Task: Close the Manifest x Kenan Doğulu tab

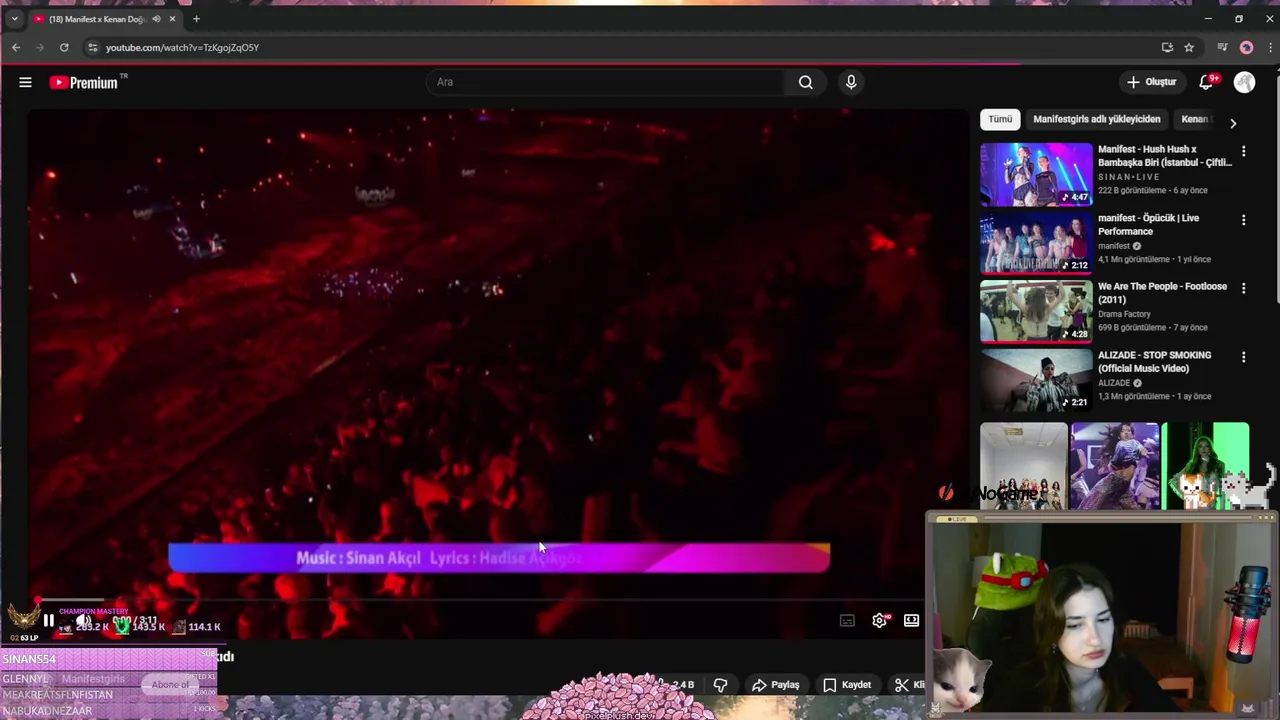Action: (x=172, y=18)
